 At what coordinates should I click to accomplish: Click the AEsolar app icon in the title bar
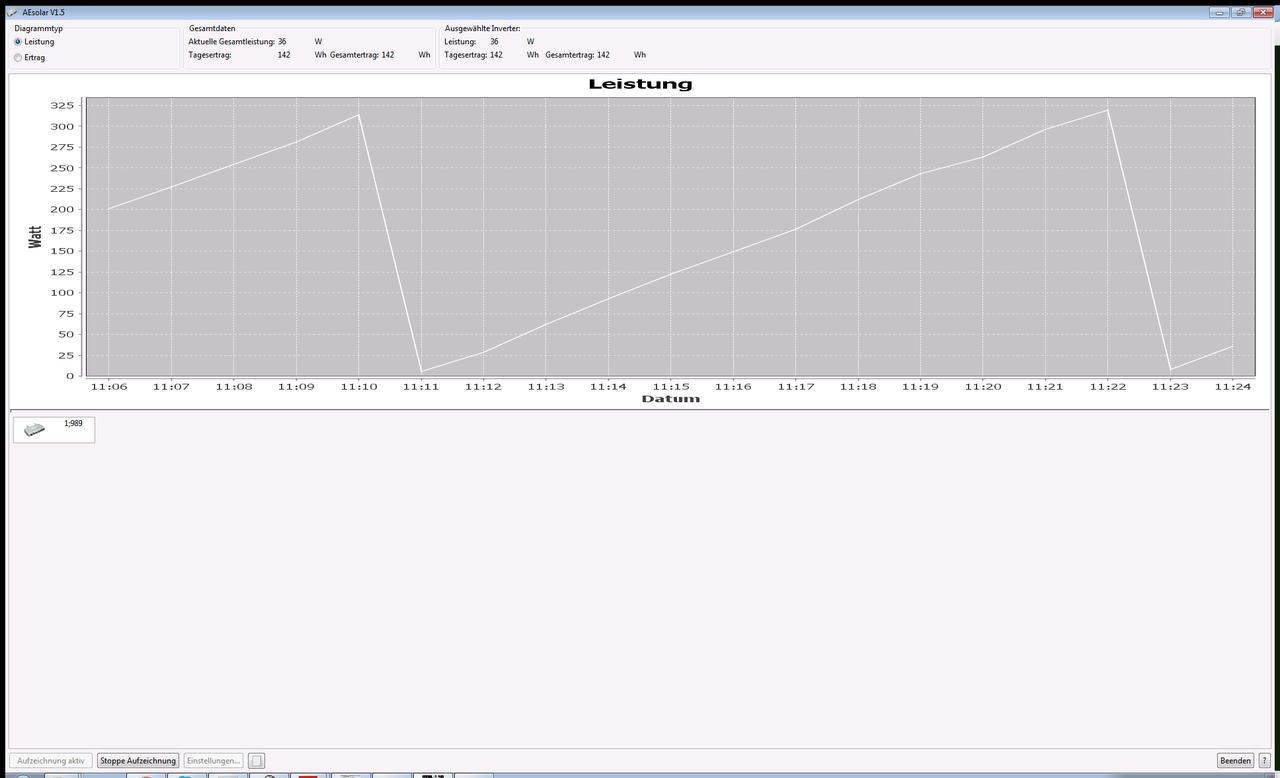click(x=12, y=12)
